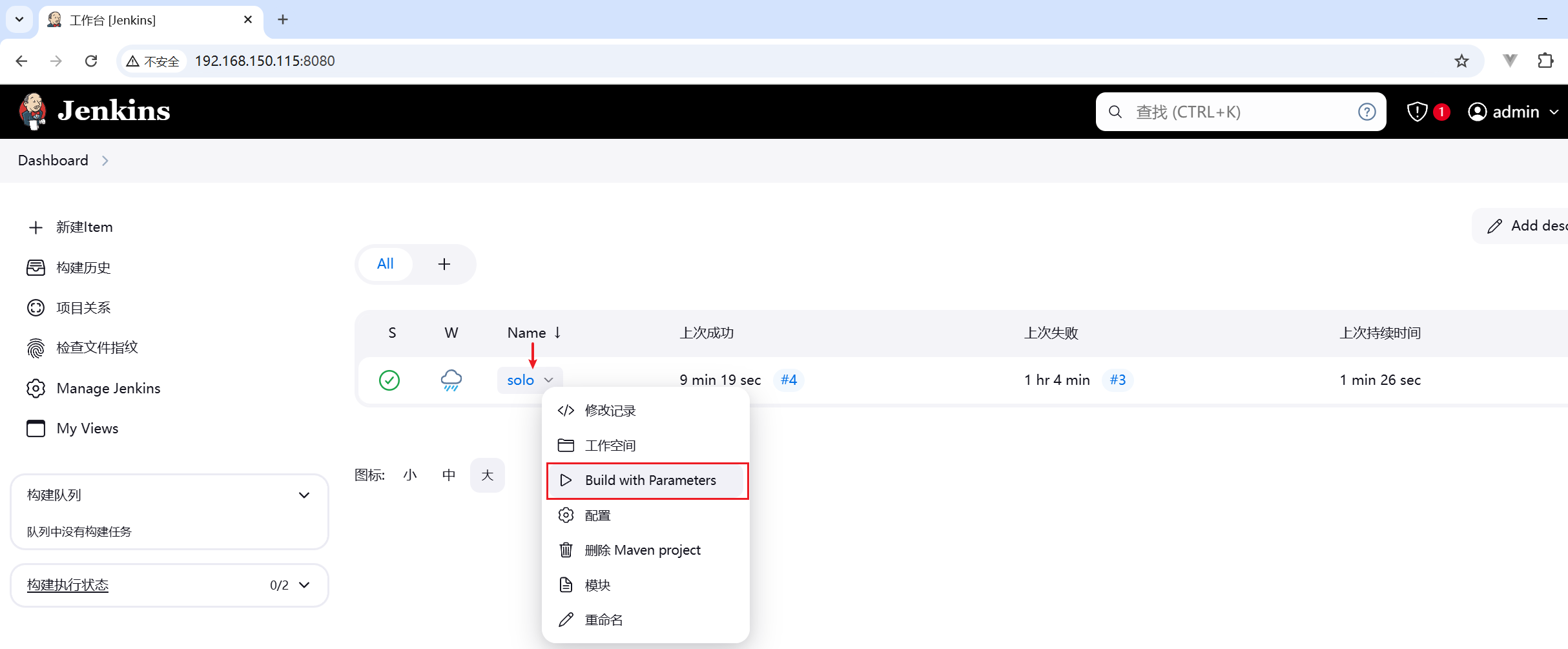Switch to the All view tab
This screenshot has width=1568, height=649.
coord(386,264)
